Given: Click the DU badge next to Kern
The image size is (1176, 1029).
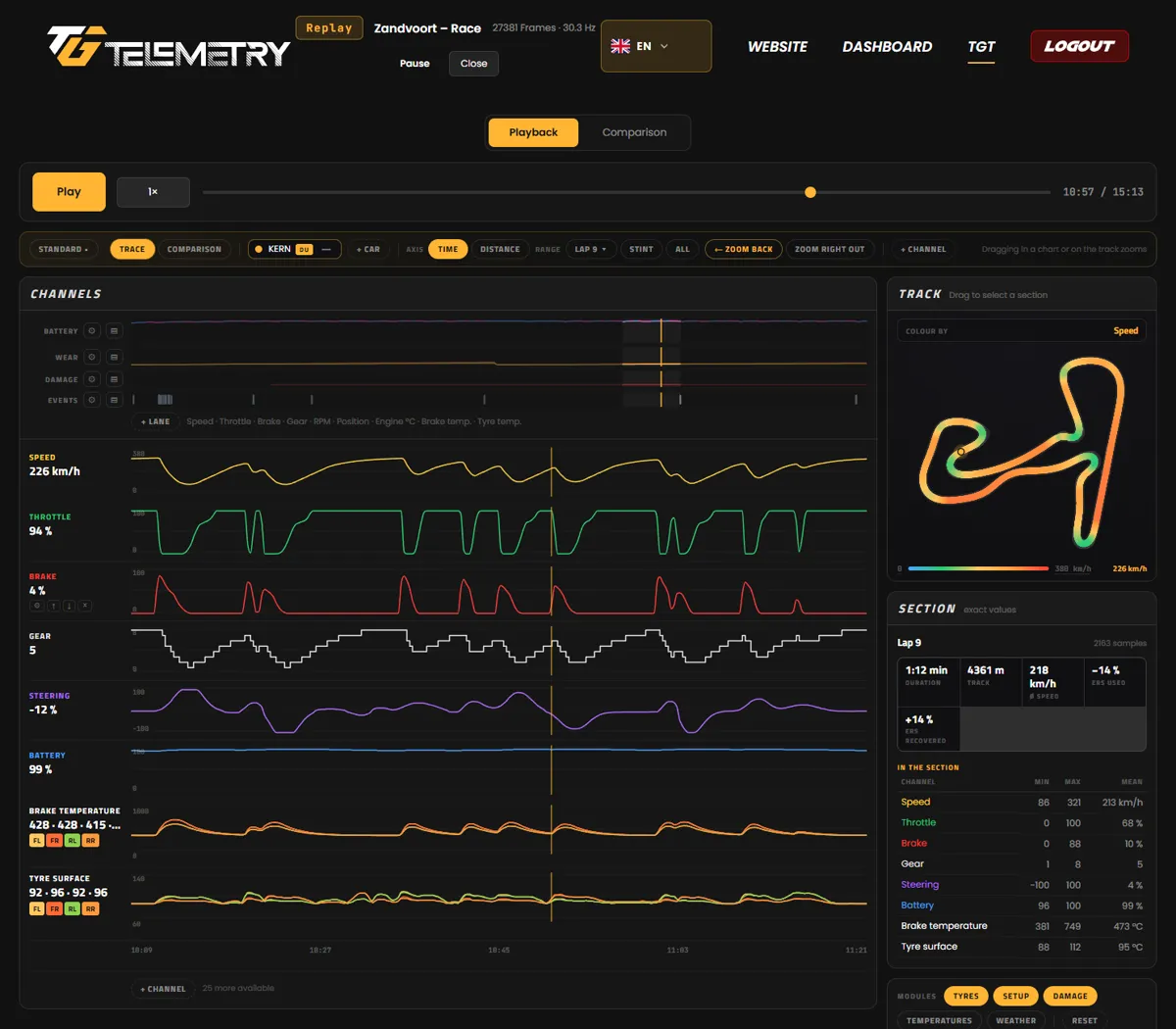Looking at the screenshot, I should [304, 249].
